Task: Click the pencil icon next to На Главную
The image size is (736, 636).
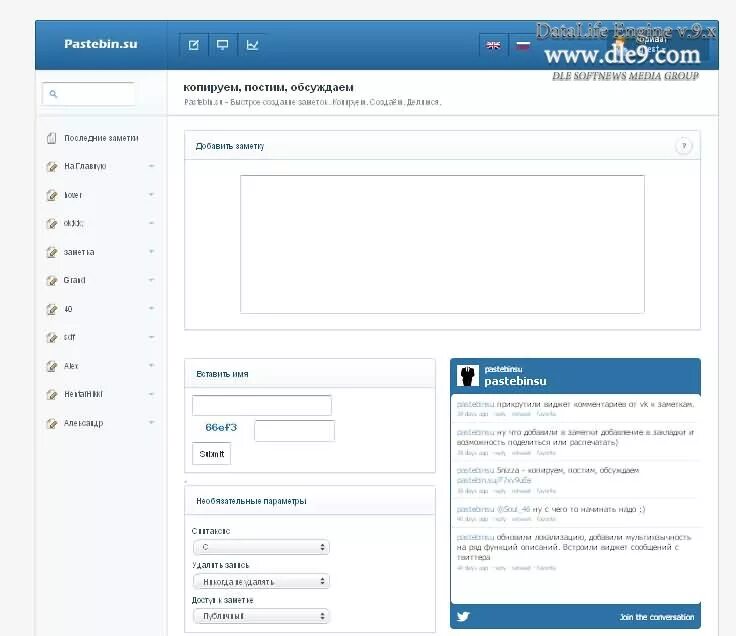Action: point(52,166)
